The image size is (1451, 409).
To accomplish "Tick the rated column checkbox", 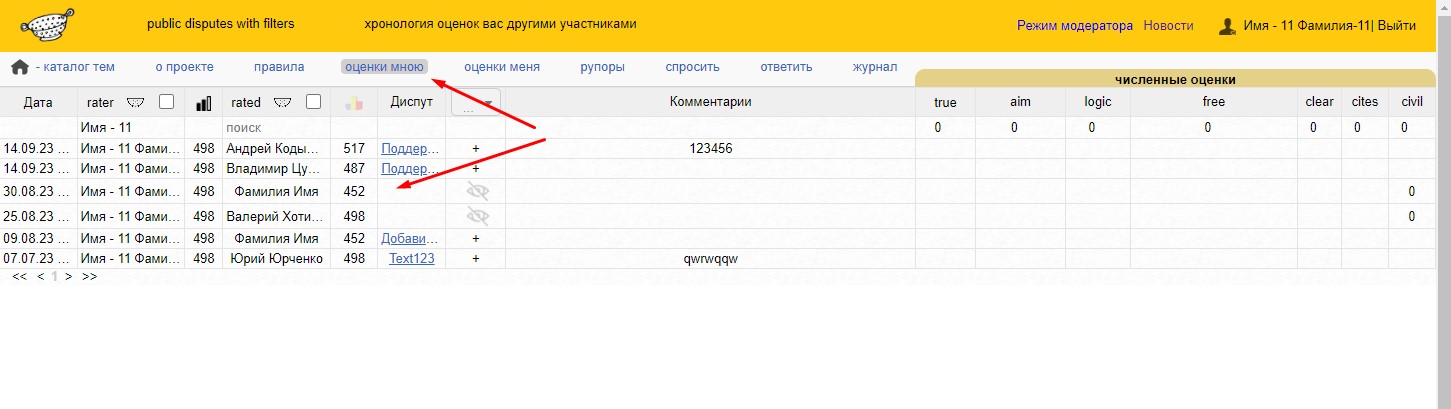I will [x=313, y=101].
